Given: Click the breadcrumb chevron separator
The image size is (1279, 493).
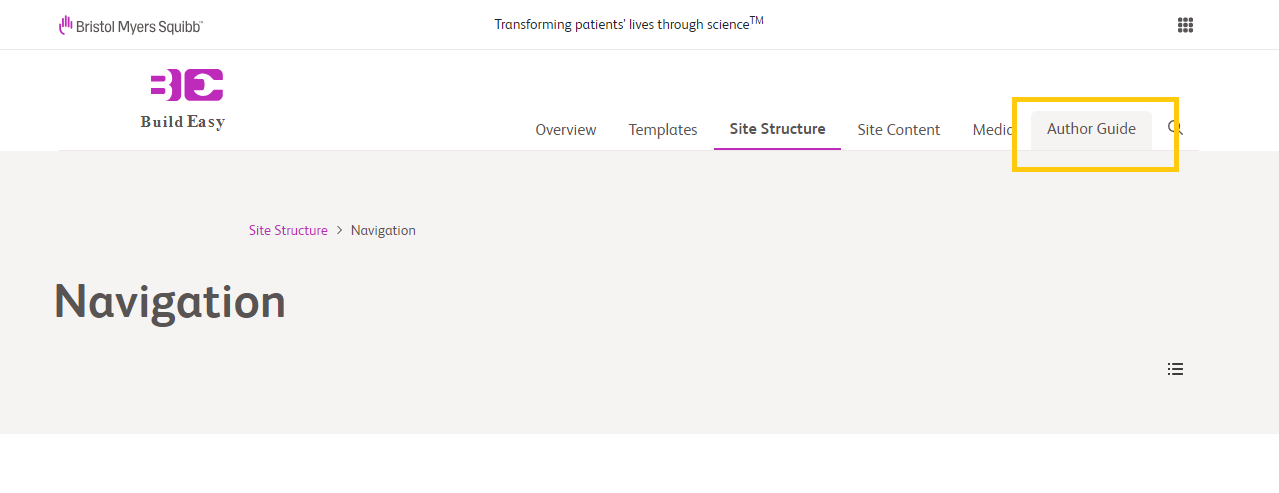Looking at the screenshot, I should pyautogui.click(x=339, y=230).
